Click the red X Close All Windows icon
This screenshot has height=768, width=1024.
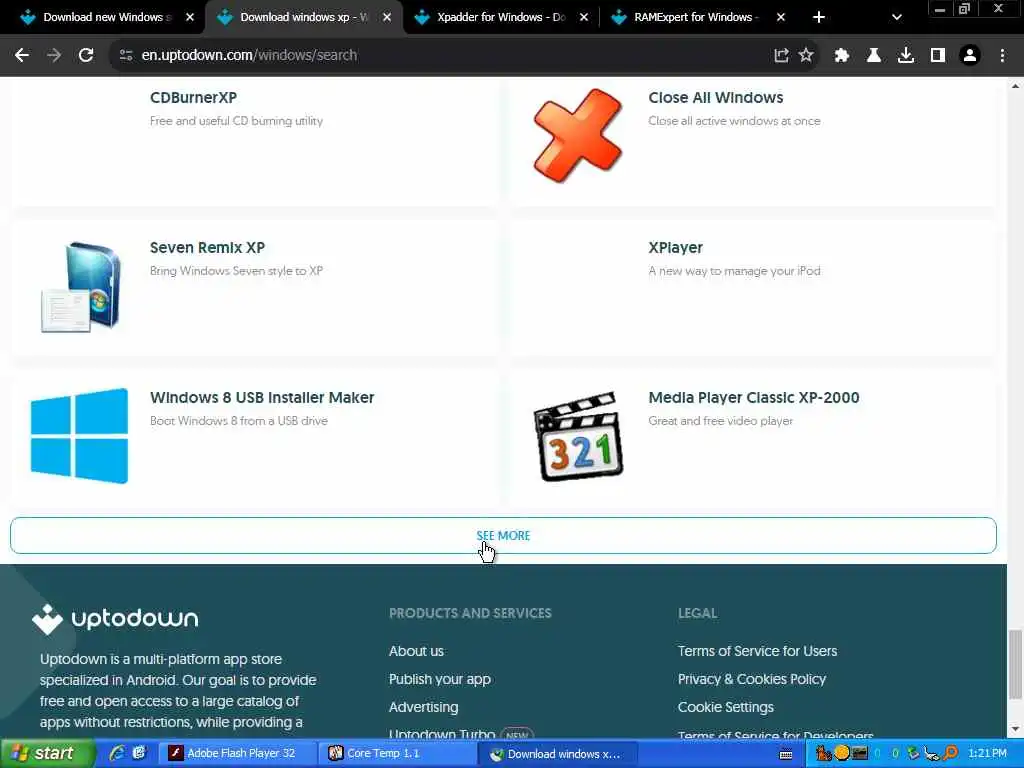click(x=578, y=135)
